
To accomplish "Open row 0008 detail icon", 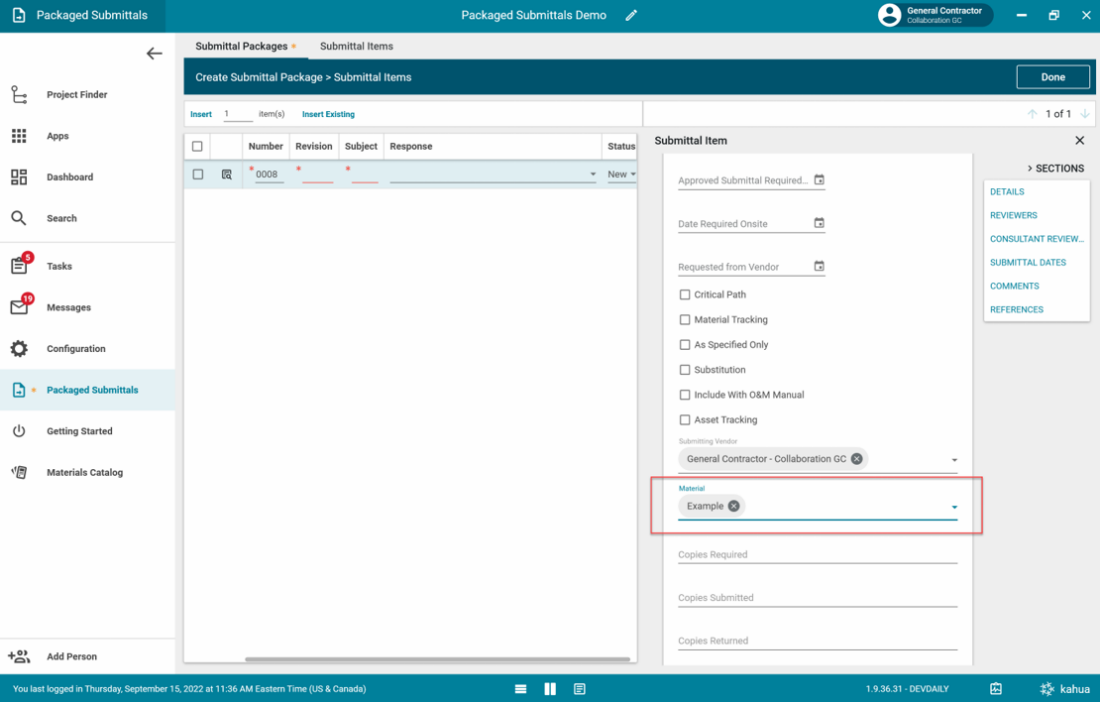I will [226, 174].
